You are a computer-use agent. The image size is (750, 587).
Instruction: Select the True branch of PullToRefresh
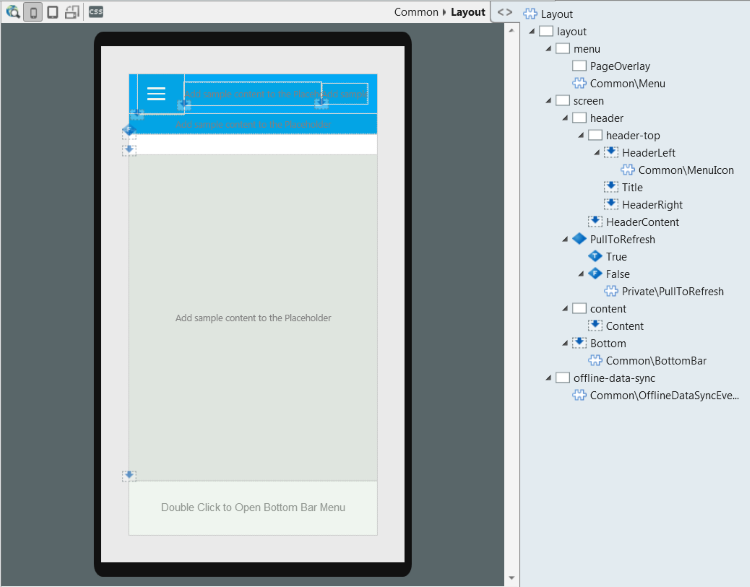(616, 257)
